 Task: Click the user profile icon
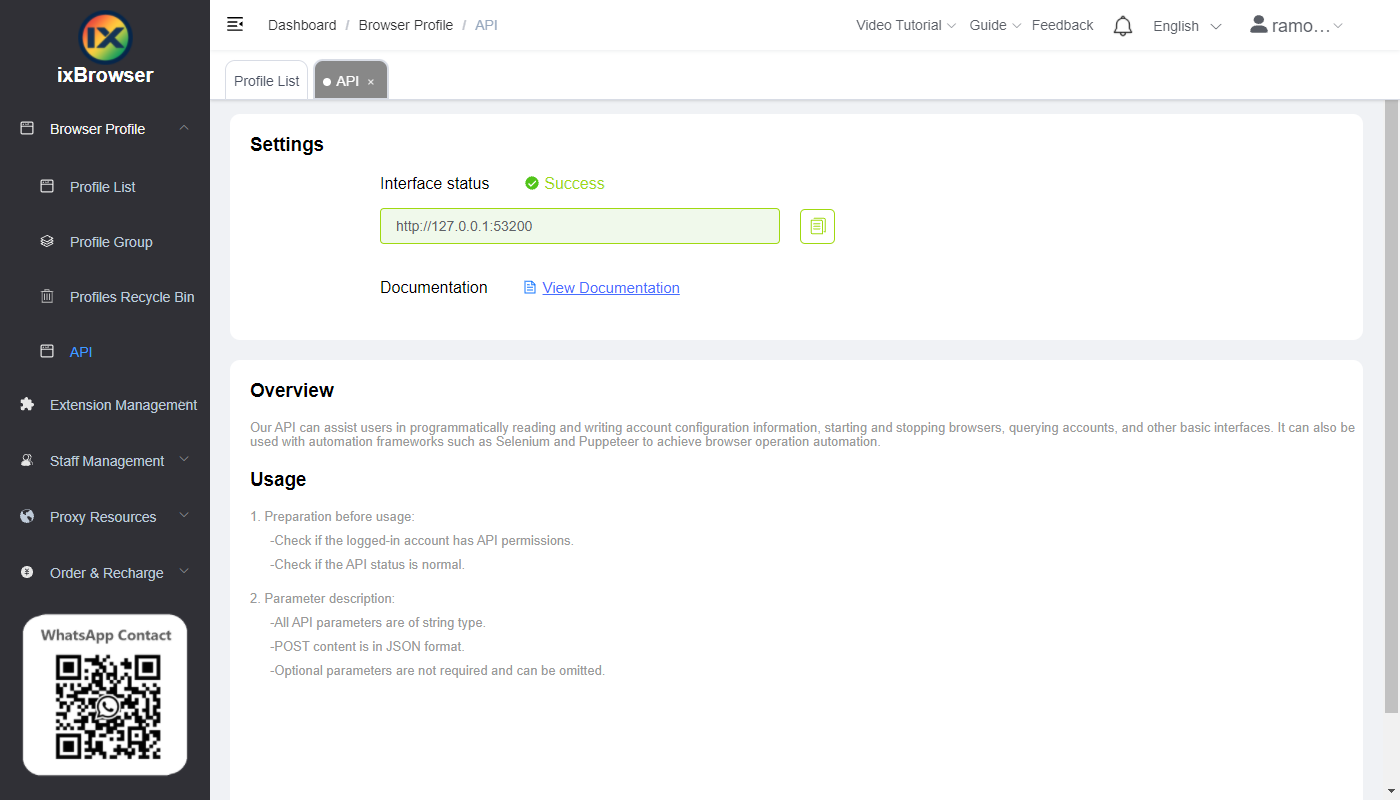pos(1258,24)
